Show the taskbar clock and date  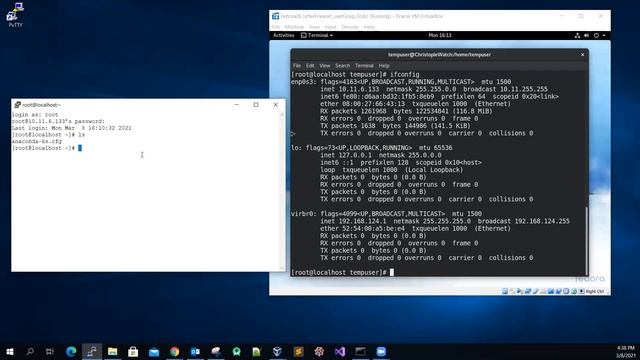tap(625, 352)
